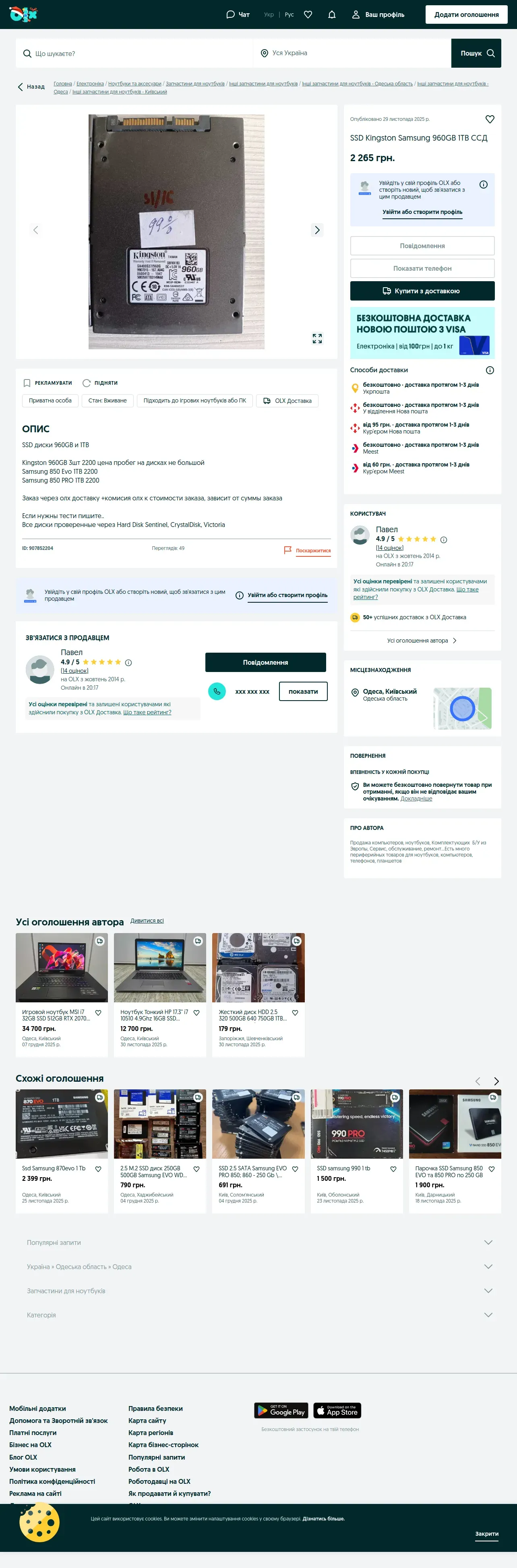Open Докладніше returns link
The width and height of the screenshot is (517, 1568).
click(x=416, y=799)
